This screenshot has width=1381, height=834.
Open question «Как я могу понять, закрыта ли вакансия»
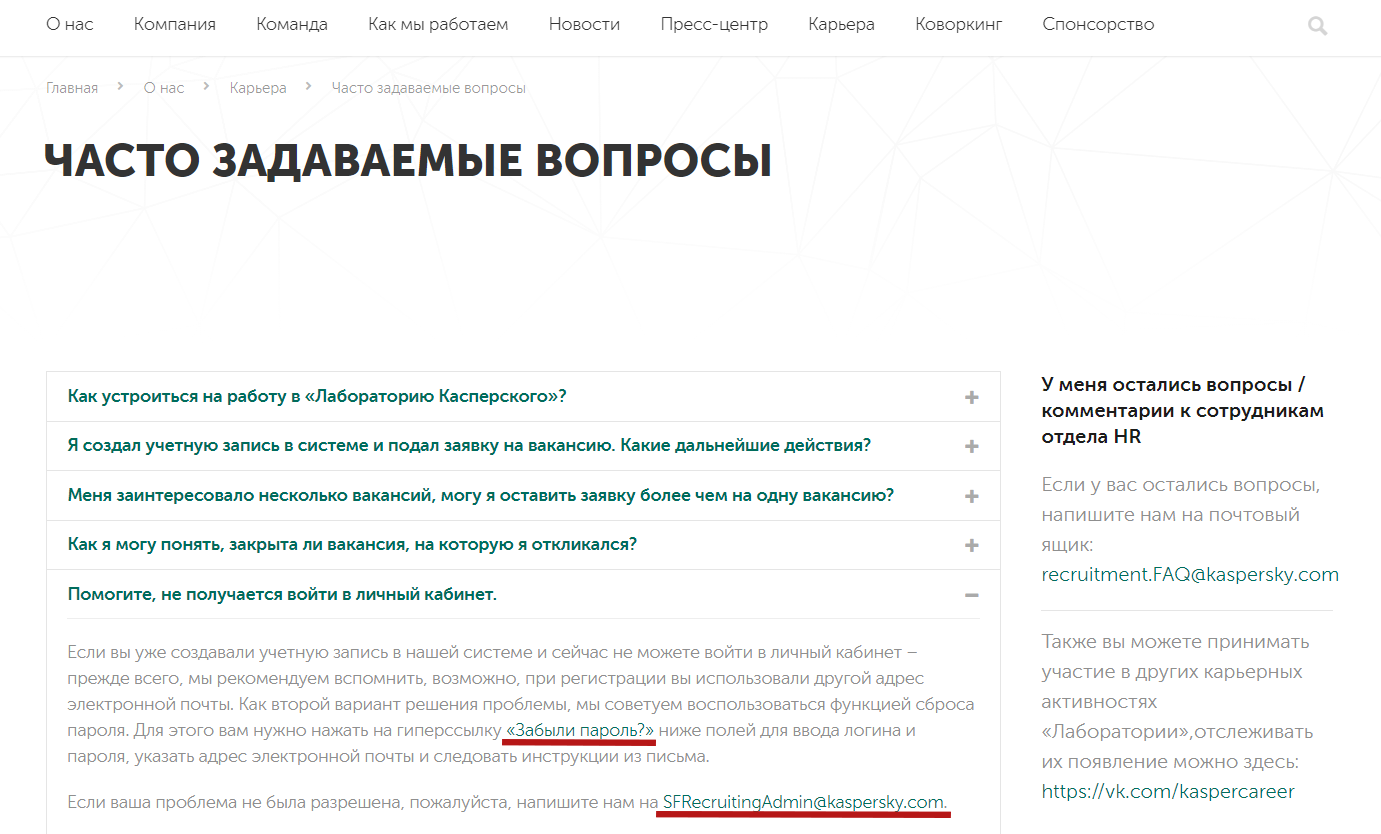click(352, 544)
